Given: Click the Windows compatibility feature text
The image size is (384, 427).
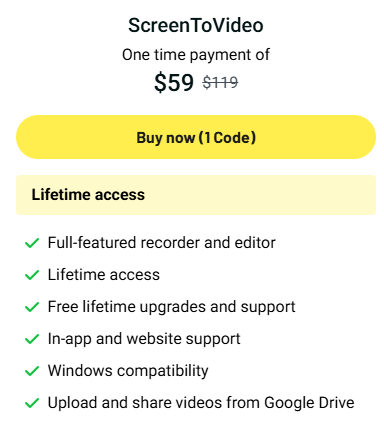Looking at the screenshot, I should (x=128, y=371).
